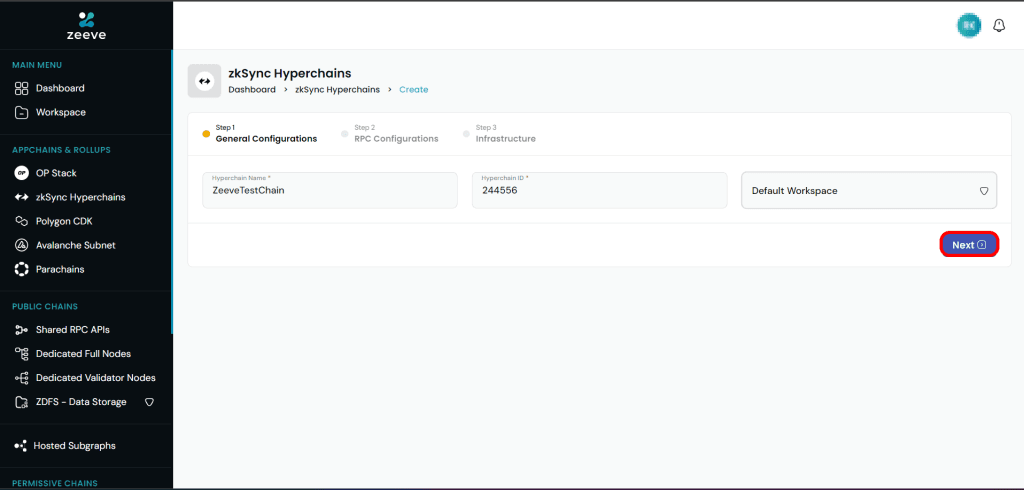Click the PUBLIC CHAINS heading
Viewport: 1024px width, 490px height.
tap(45, 306)
